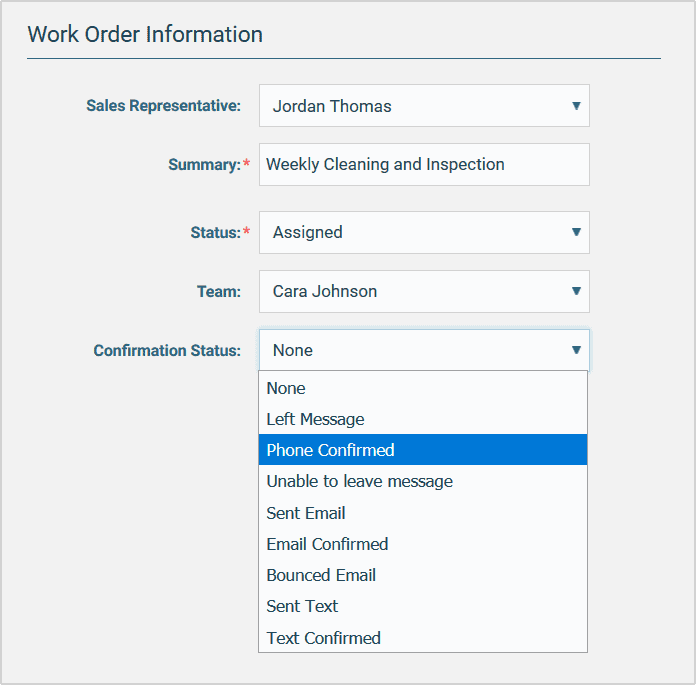Click the Sales Representative dropdown arrow
696x685 pixels.
(x=576, y=106)
